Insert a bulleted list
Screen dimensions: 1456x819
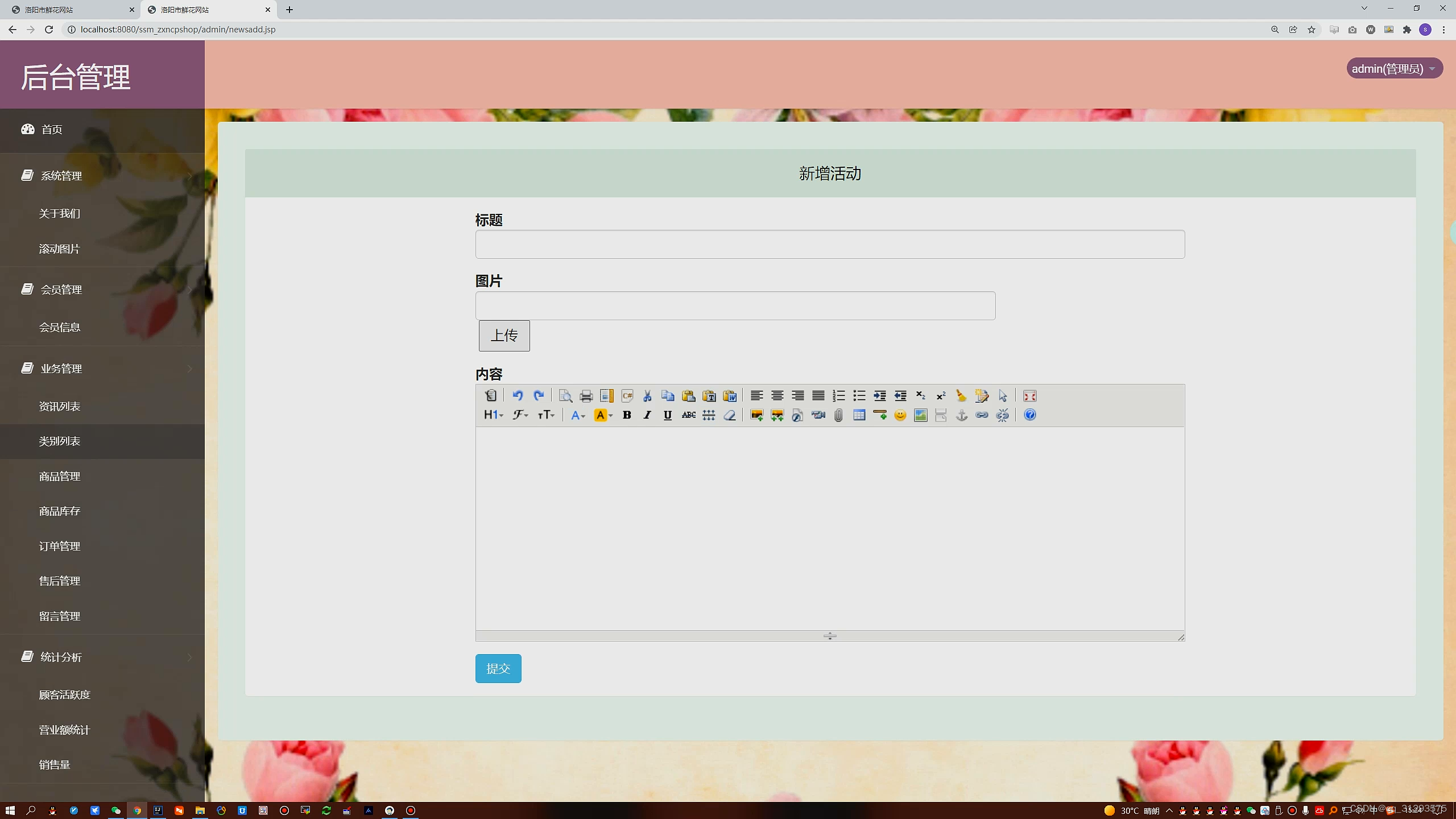859,396
